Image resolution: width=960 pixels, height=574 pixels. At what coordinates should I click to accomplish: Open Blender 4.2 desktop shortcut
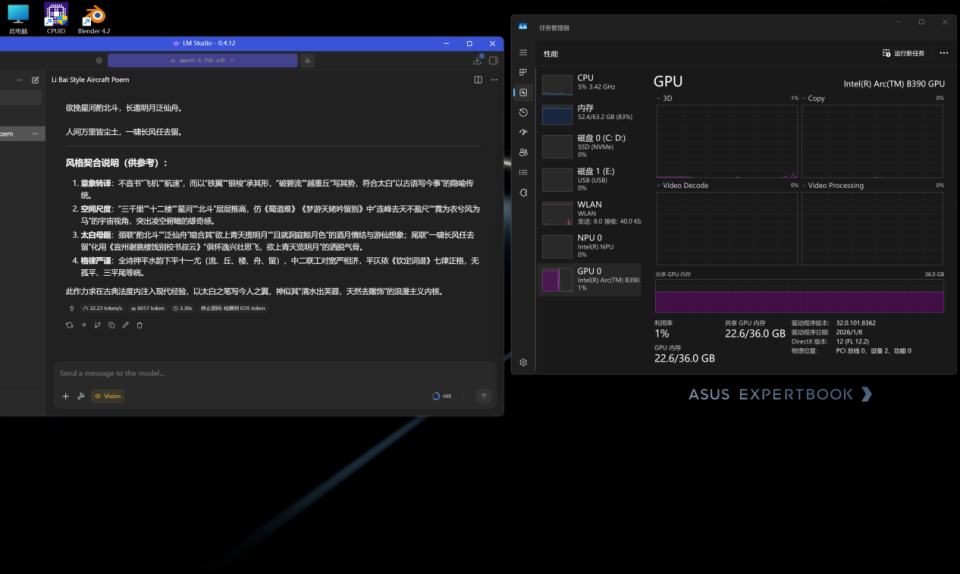point(94,18)
